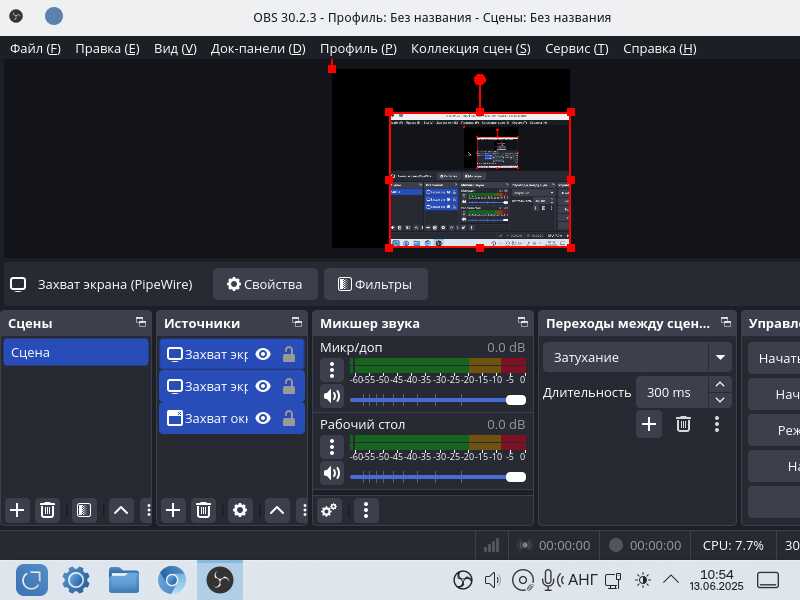800x600 pixels.
Task: Open scene filters icon in Scenes panel
Action: pos(84,510)
